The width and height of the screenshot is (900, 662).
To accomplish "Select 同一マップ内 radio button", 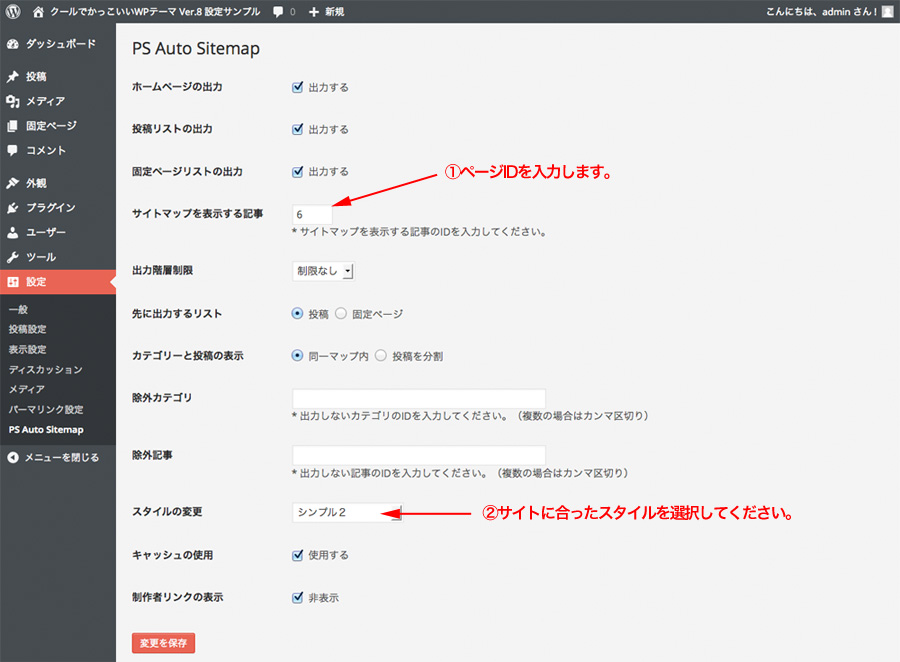I will coord(297,355).
